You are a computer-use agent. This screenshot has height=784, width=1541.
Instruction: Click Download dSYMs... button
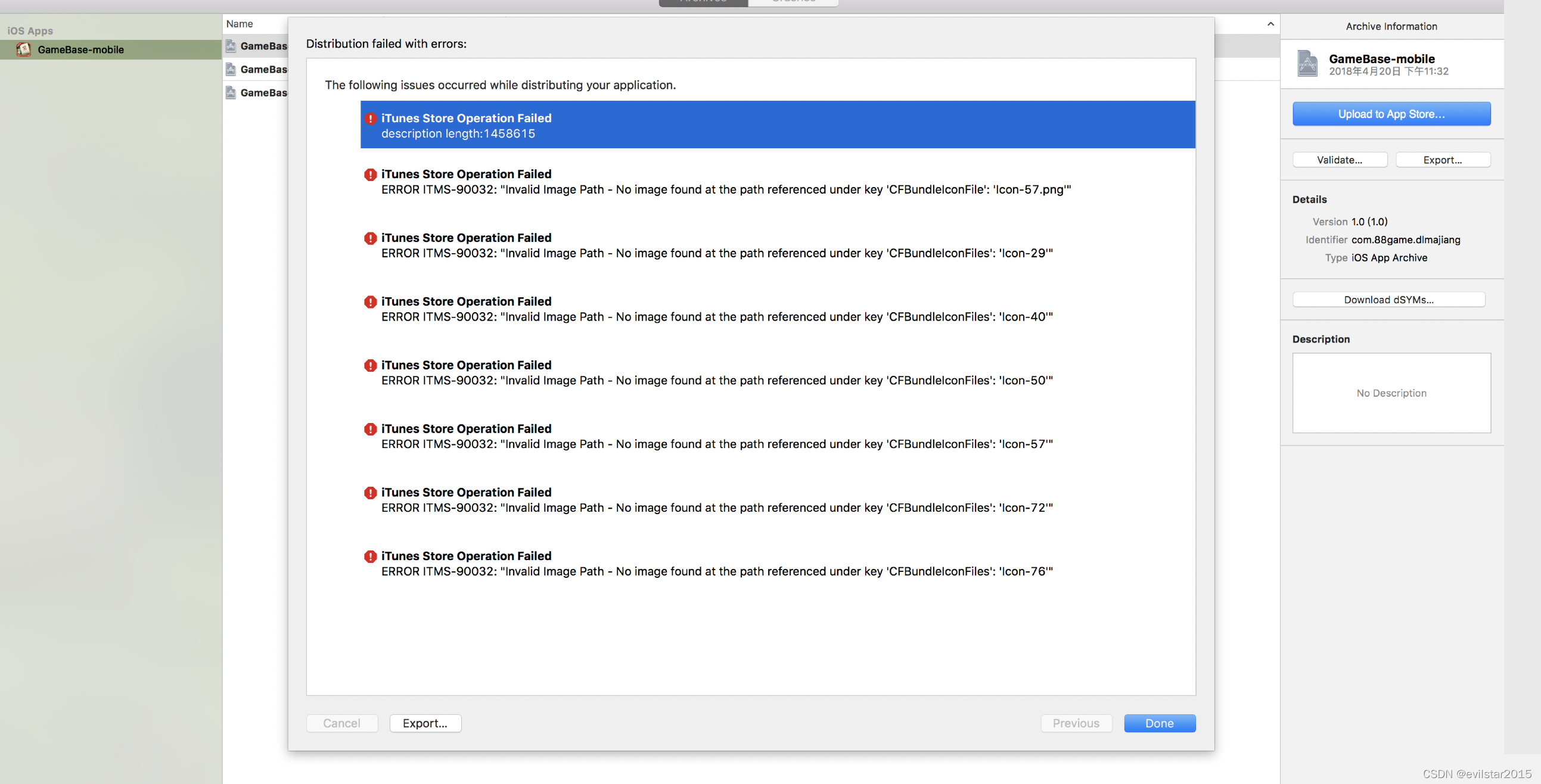point(1388,300)
